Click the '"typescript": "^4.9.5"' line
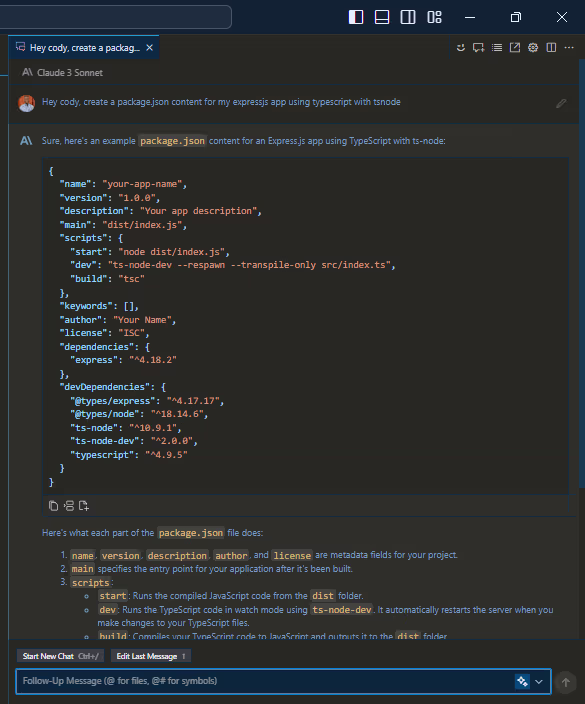 coord(128,454)
